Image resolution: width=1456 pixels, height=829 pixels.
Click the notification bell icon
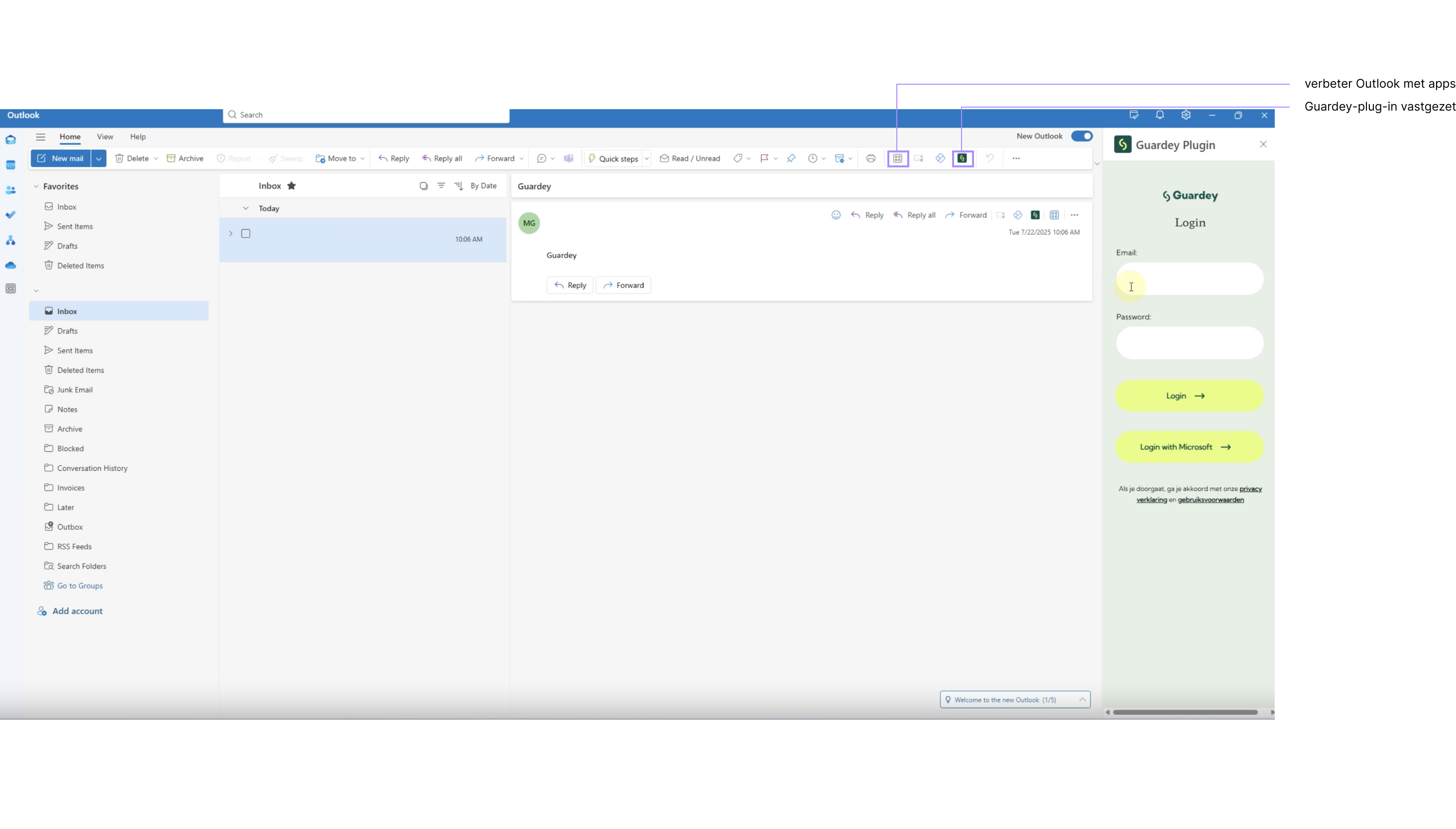click(1160, 115)
